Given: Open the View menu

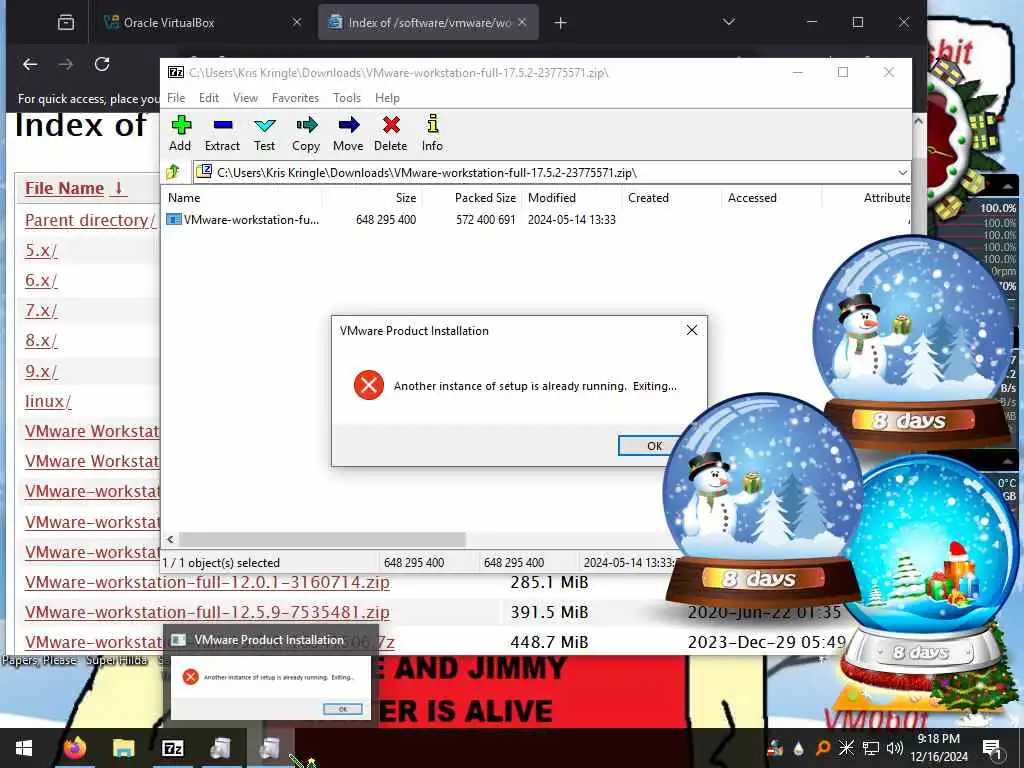Looking at the screenshot, I should click(x=246, y=98).
